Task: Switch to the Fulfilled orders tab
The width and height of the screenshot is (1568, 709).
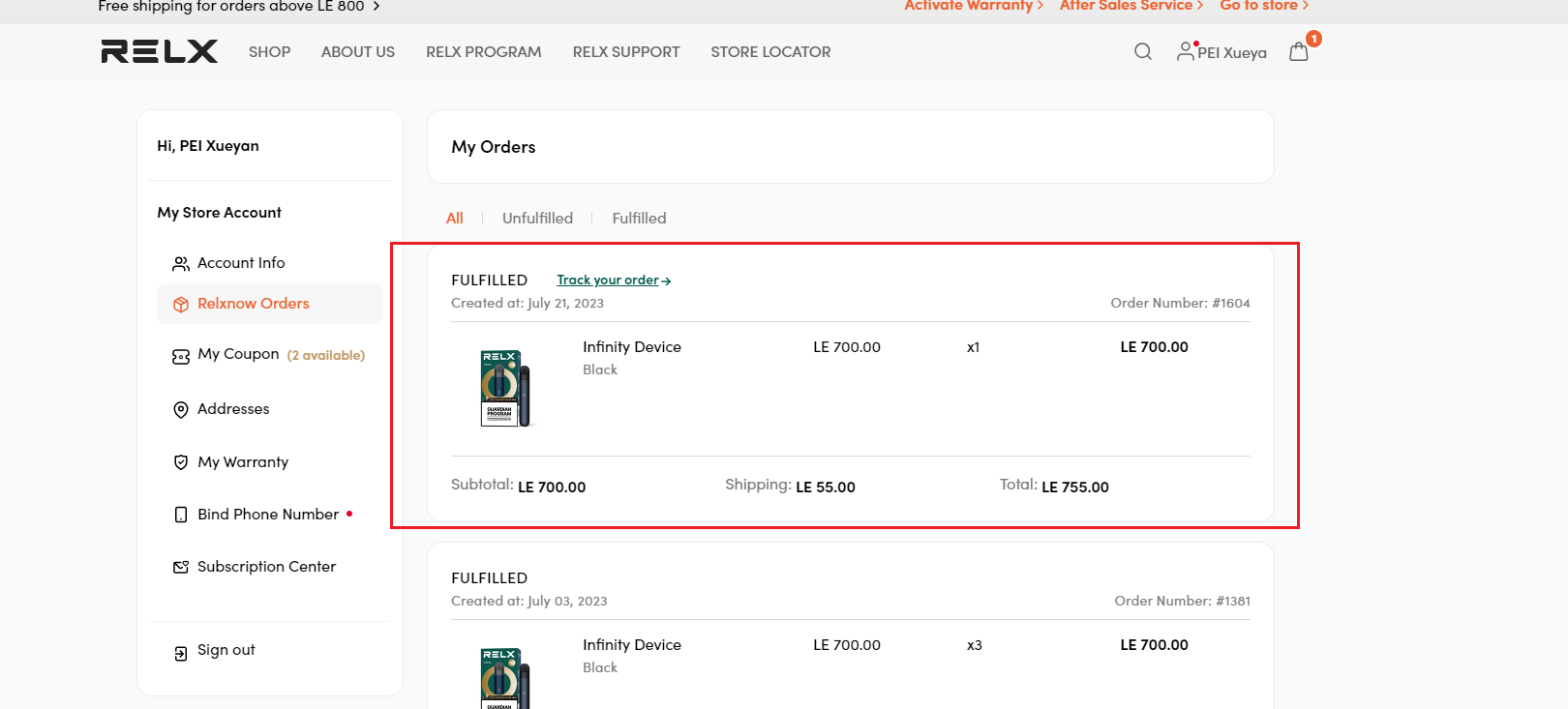Action: [x=639, y=219]
